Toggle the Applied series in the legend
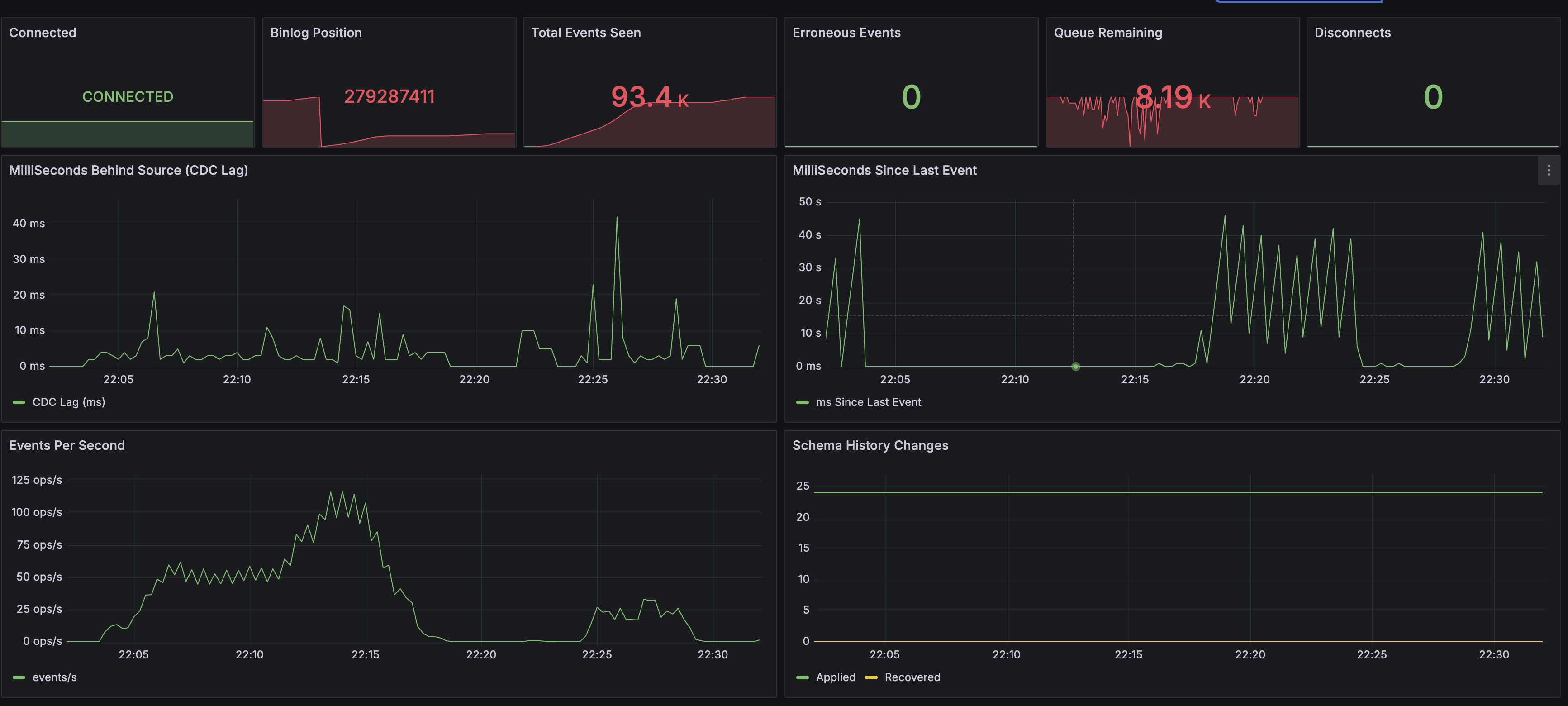Viewport: 1568px width, 706px height. 835,677
